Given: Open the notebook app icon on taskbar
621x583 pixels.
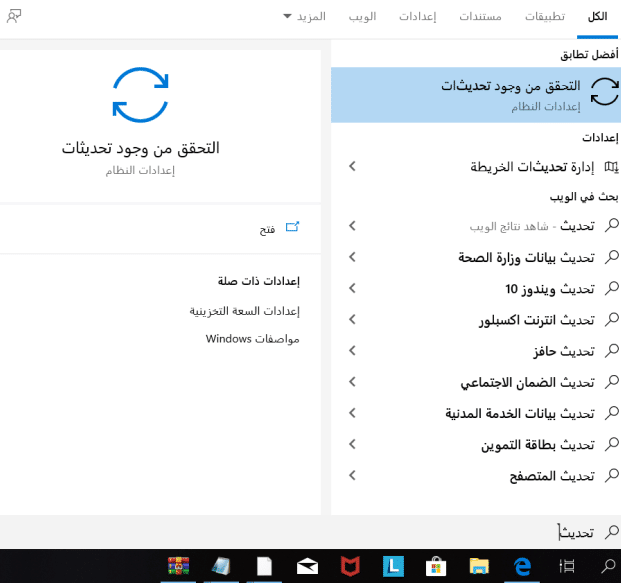Looking at the screenshot, I should 221,566.
